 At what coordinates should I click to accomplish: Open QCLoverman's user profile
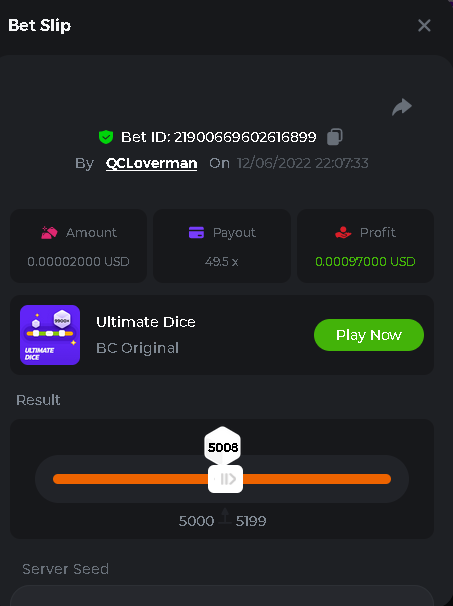click(x=152, y=163)
